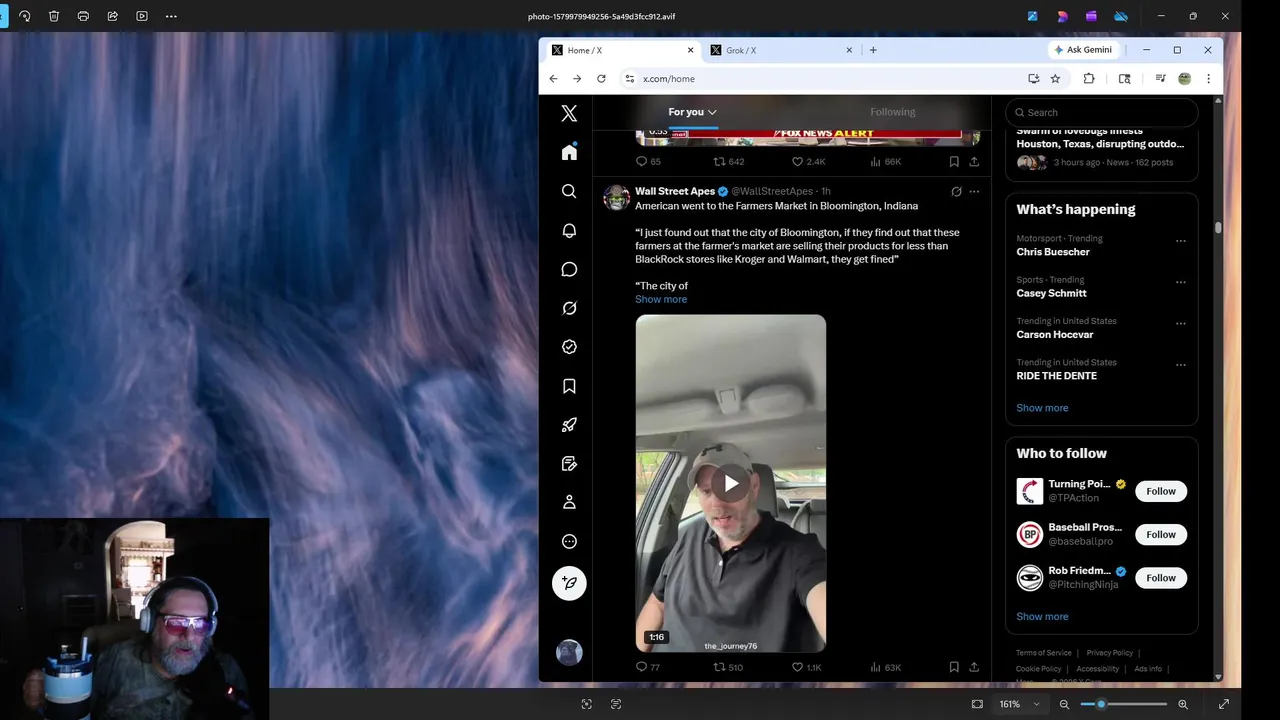Viewport: 1280px width, 720px height.
Task: Open Photos 'See more' ellipsis menu
Action: [x=171, y=16]
